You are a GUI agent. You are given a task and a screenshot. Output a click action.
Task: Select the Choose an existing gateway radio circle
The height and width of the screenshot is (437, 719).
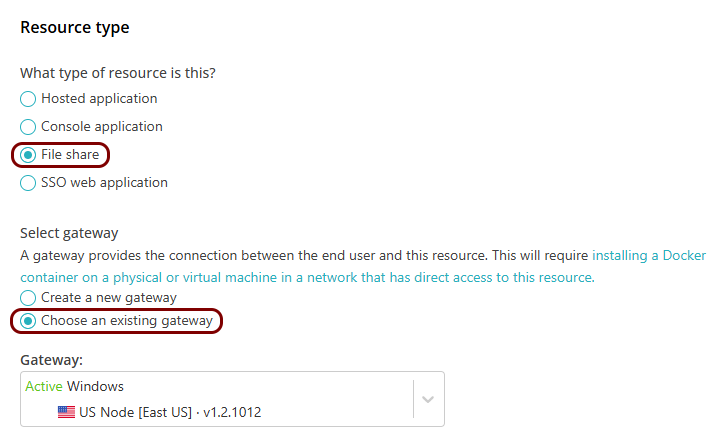[28, 321]
